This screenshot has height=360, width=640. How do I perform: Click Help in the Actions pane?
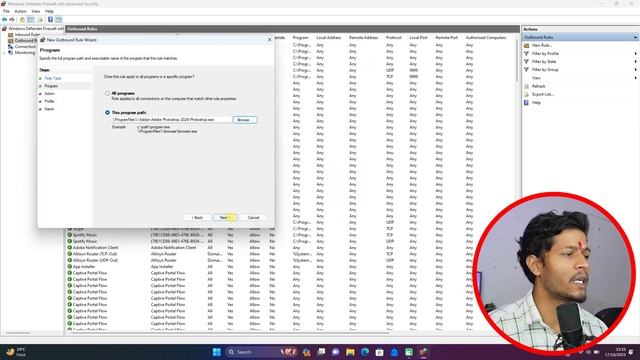point(536,102)
